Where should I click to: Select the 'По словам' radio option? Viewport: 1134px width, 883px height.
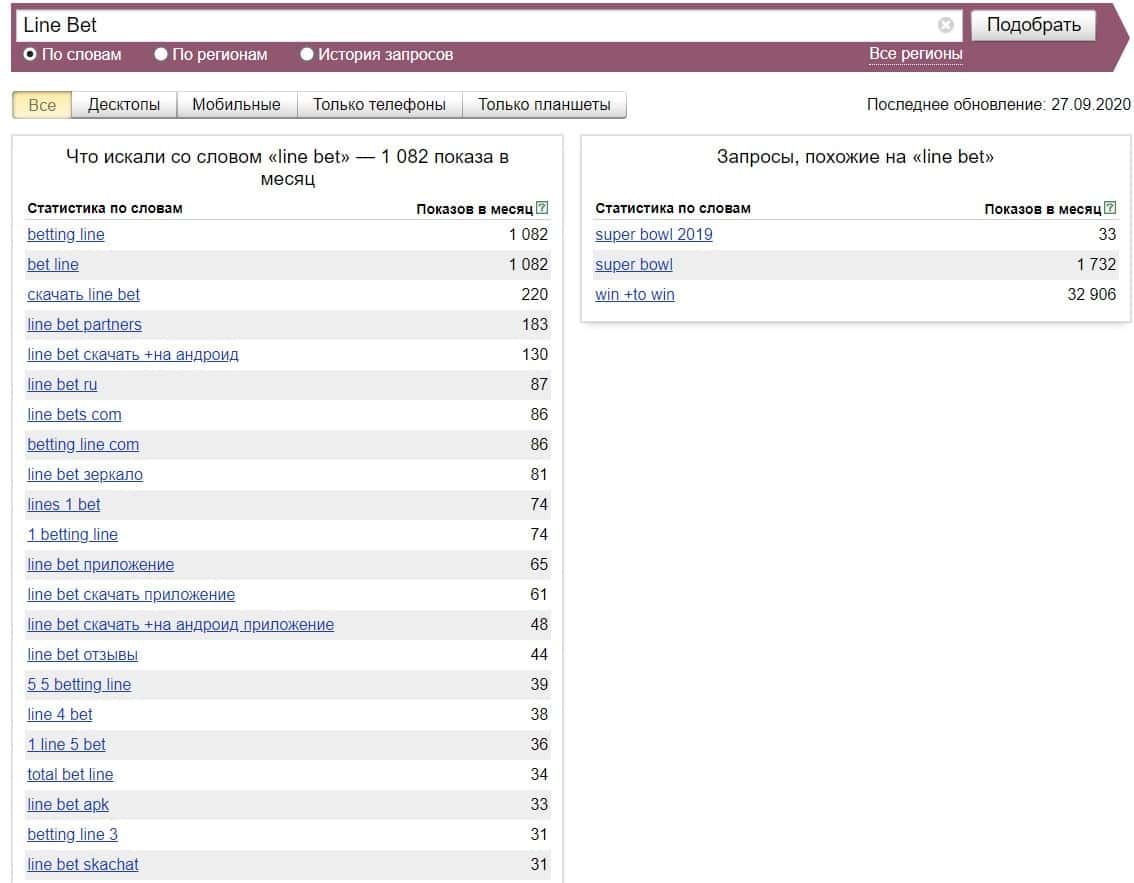[30, 55]
